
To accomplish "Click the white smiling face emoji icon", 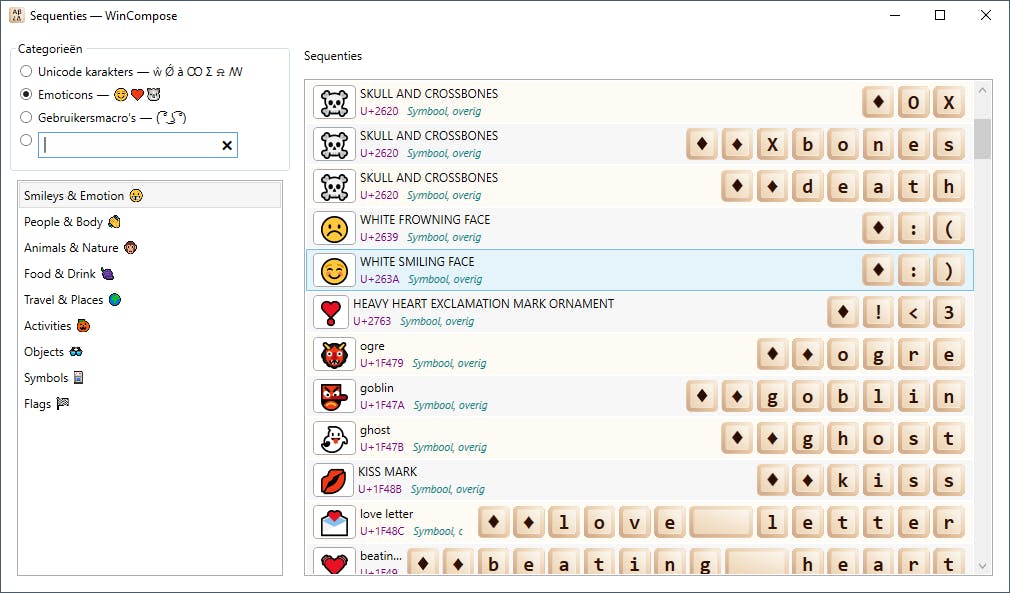I will 333,269.
